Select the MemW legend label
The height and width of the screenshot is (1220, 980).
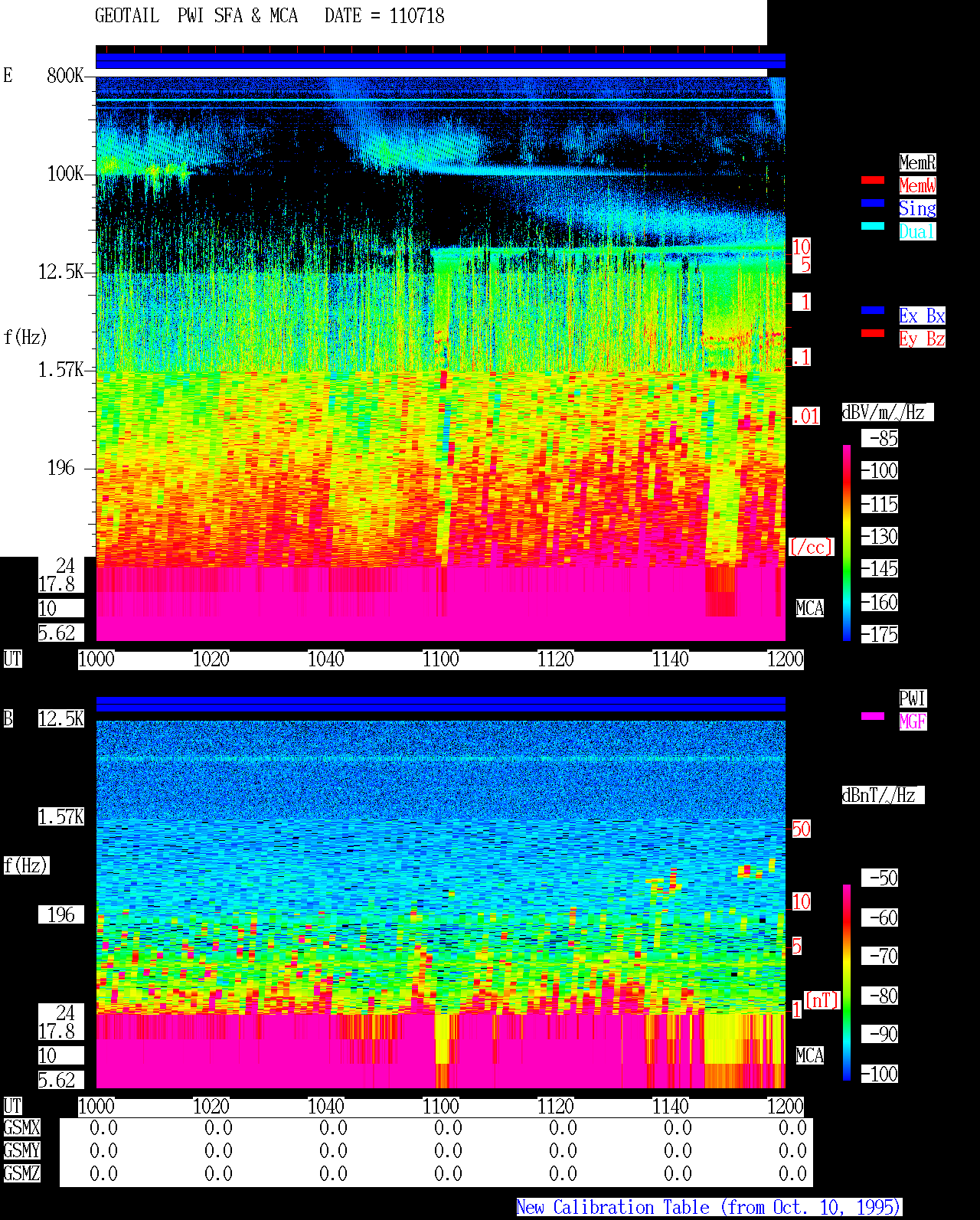coord(917,185)
